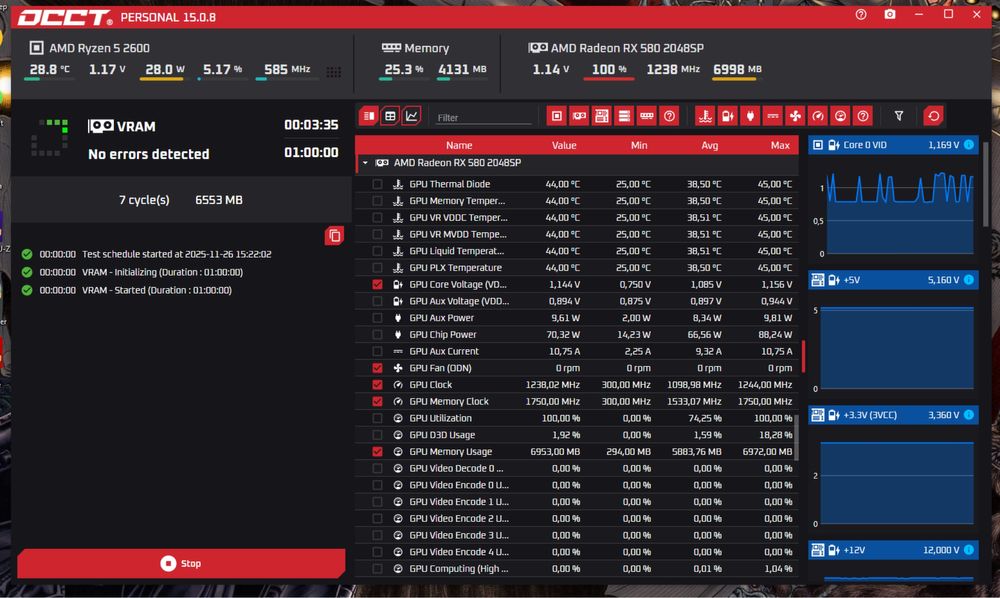Uncheck GPU Core Voltage checkbox
Viewport: 1000px width, 598px height.
click(378, 284)
